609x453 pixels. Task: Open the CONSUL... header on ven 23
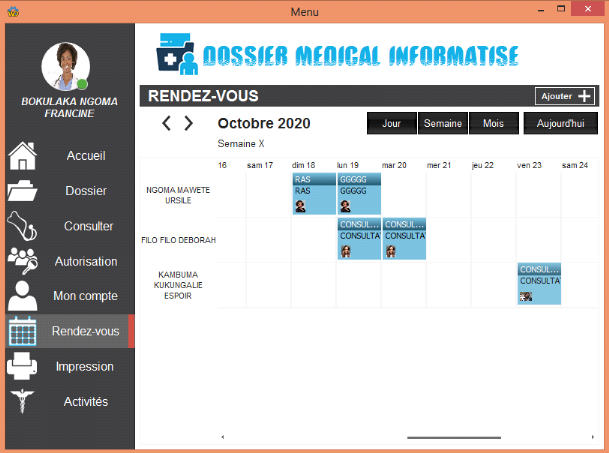pos(539,269)
